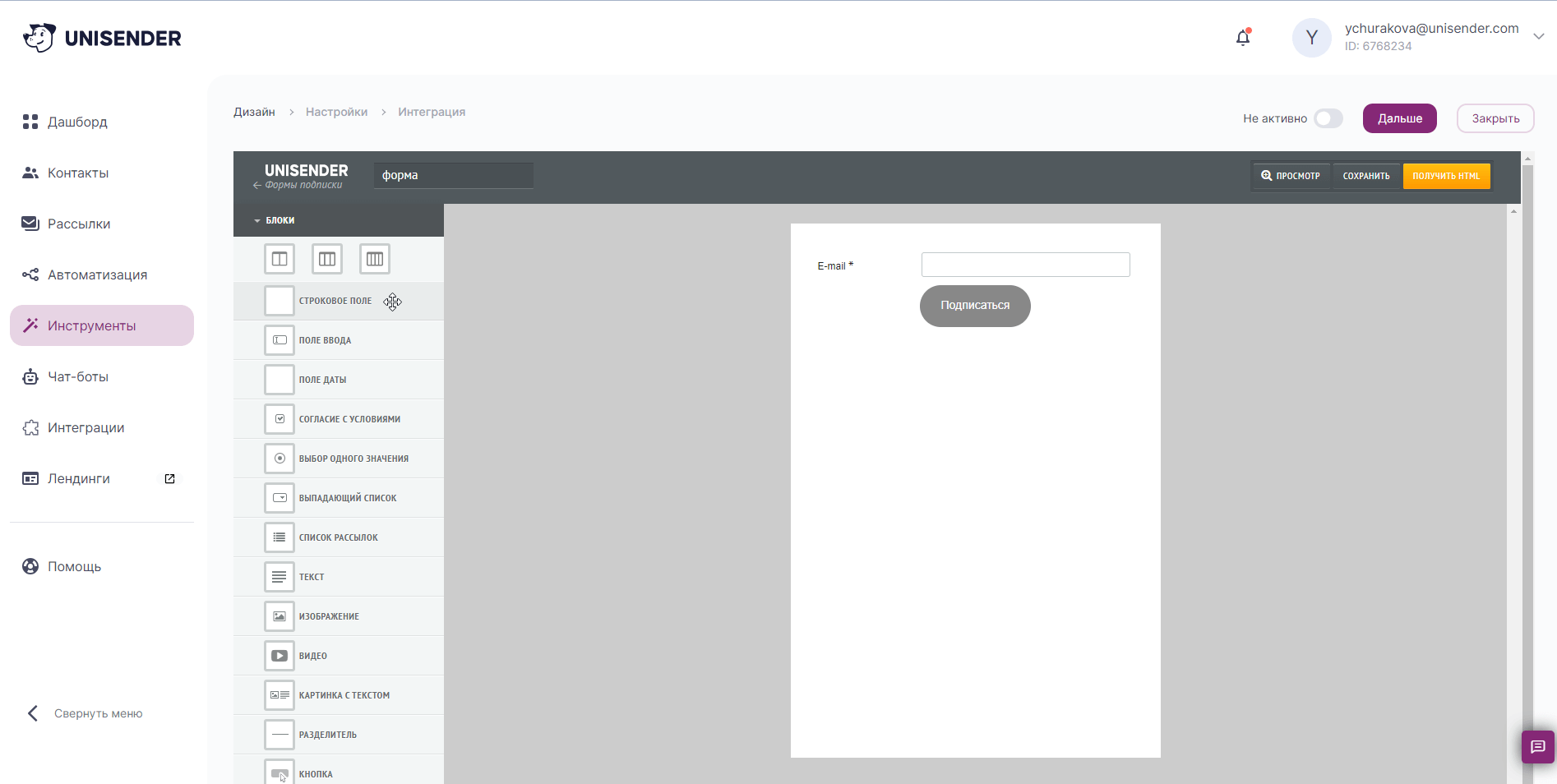
Task: Switch to Интеграция step
Action: coord(432,112)
